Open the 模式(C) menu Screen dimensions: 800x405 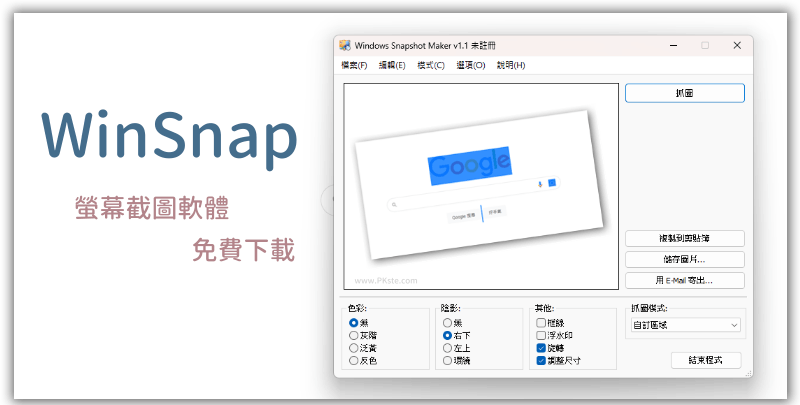coord(431,65)
